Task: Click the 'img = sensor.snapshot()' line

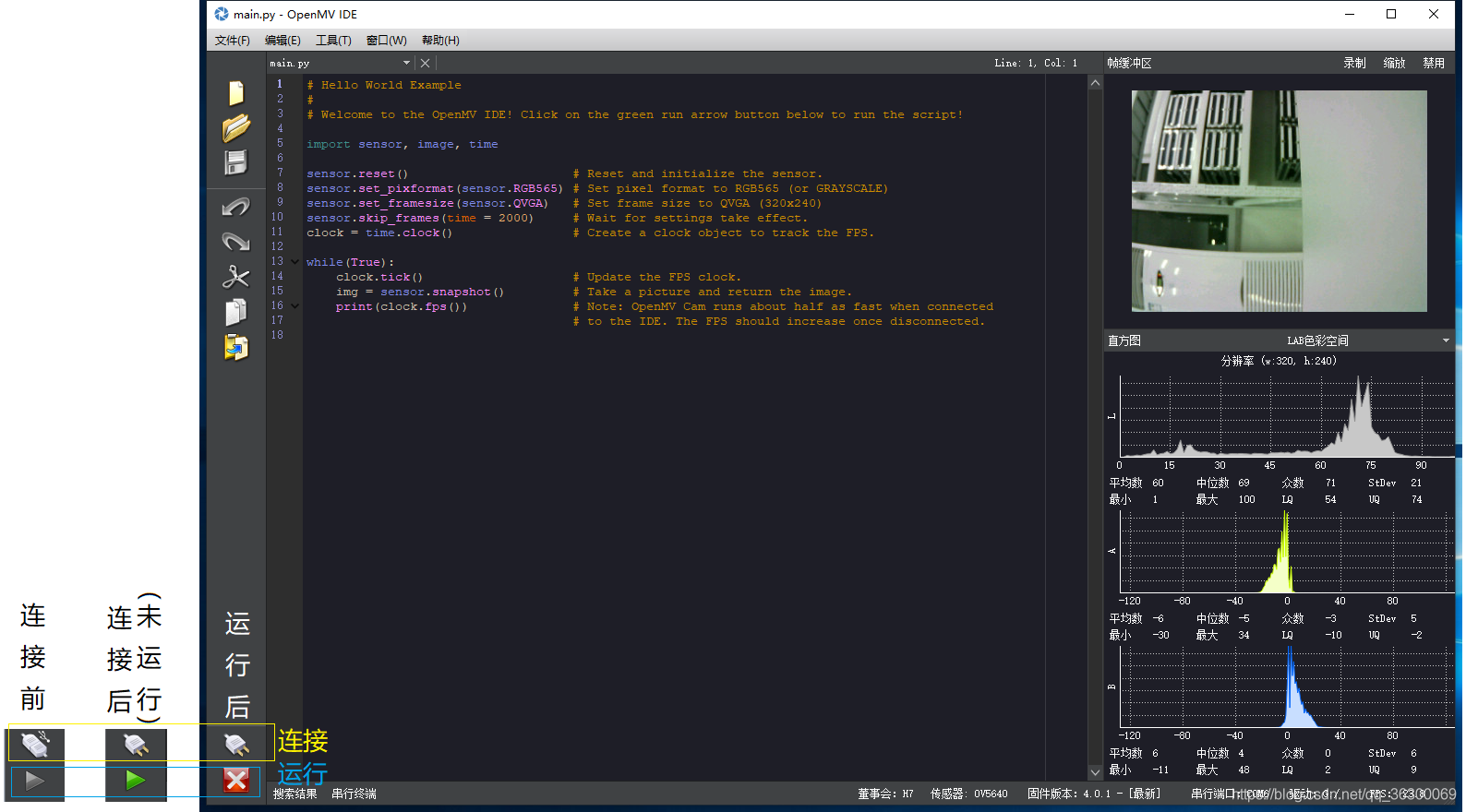Action: click(x=420, y=292)
